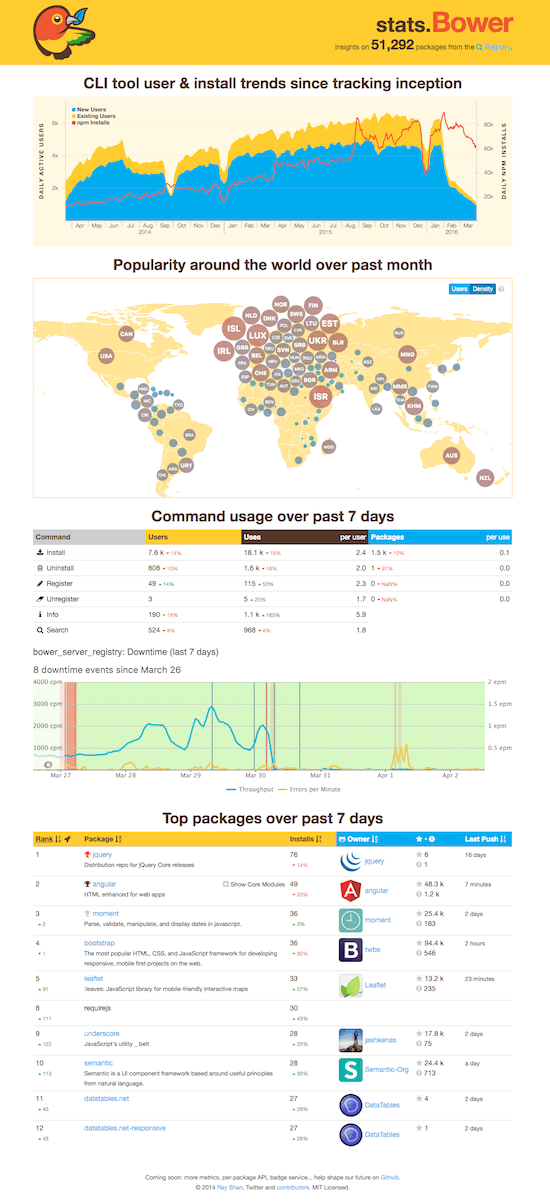Open the Ray Shan footer link
Viewport: 550px width, 1202px height.
tap(232, 1187)
